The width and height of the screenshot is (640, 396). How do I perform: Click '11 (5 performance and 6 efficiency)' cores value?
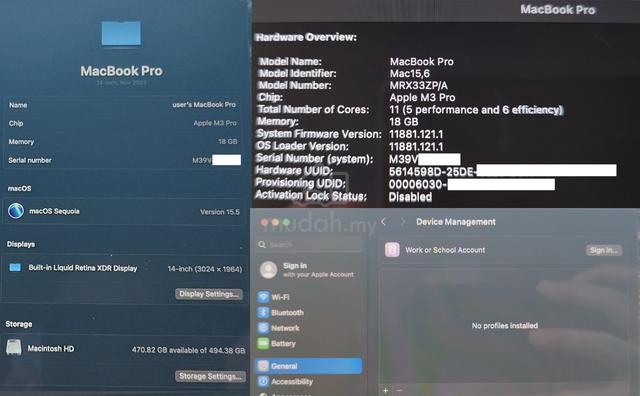point(476,109)
